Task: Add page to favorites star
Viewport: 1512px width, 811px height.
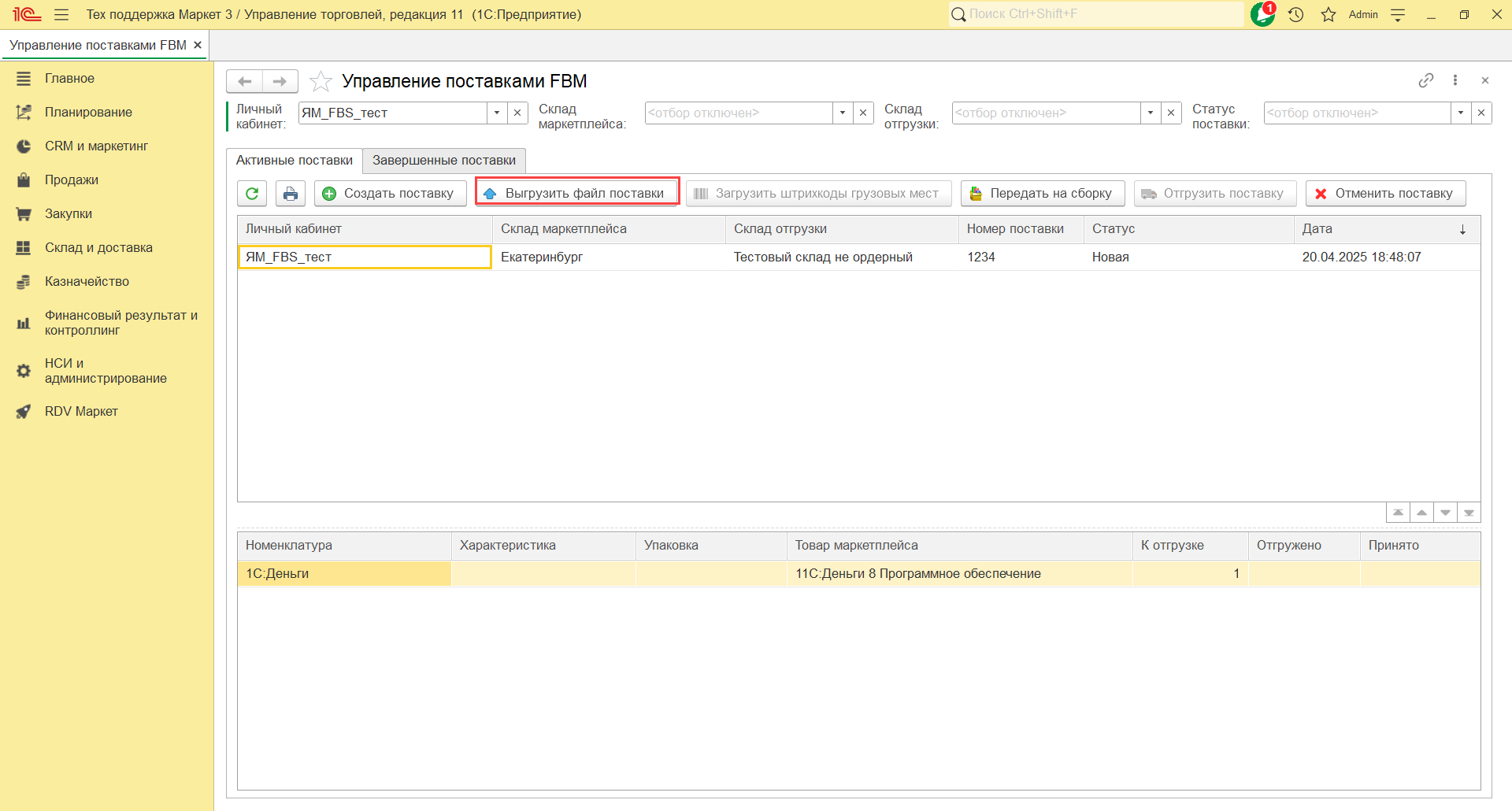Action: [321, 81]
